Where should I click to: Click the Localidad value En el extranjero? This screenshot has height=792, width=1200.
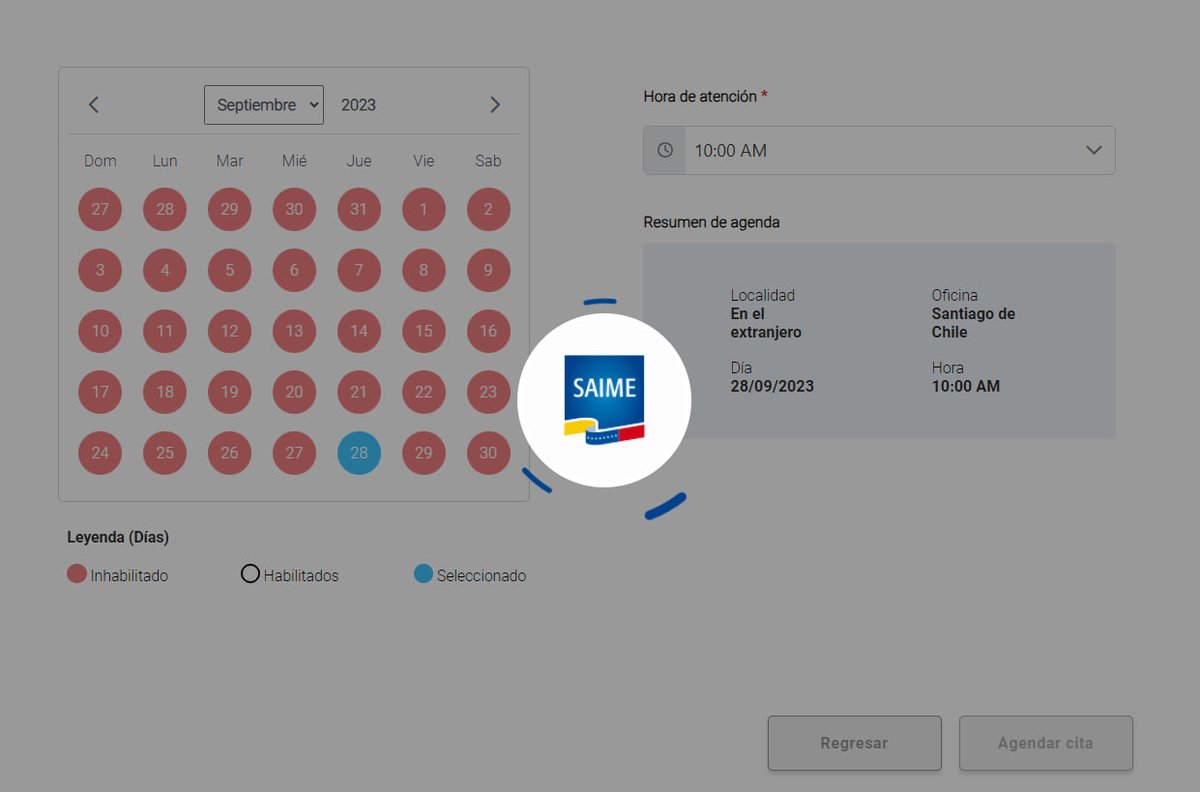tap(766, 323)
